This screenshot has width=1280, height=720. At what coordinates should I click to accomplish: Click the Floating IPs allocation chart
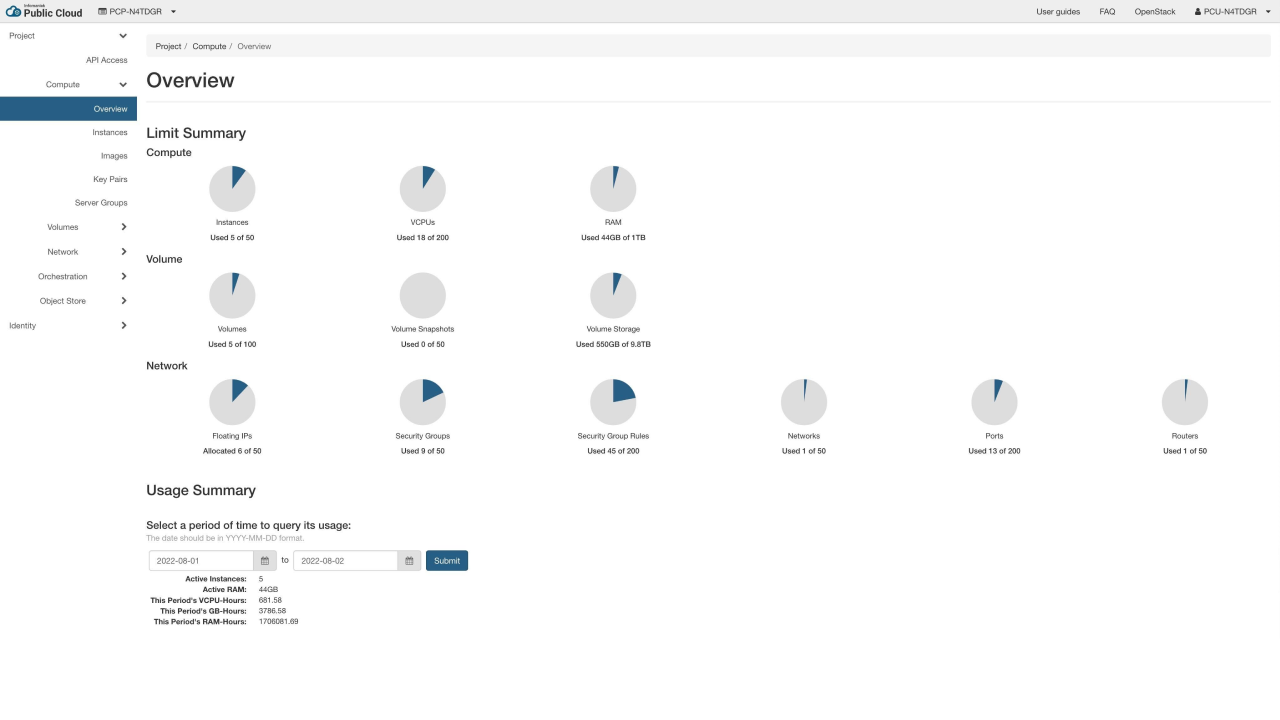(x=232, y=401)
